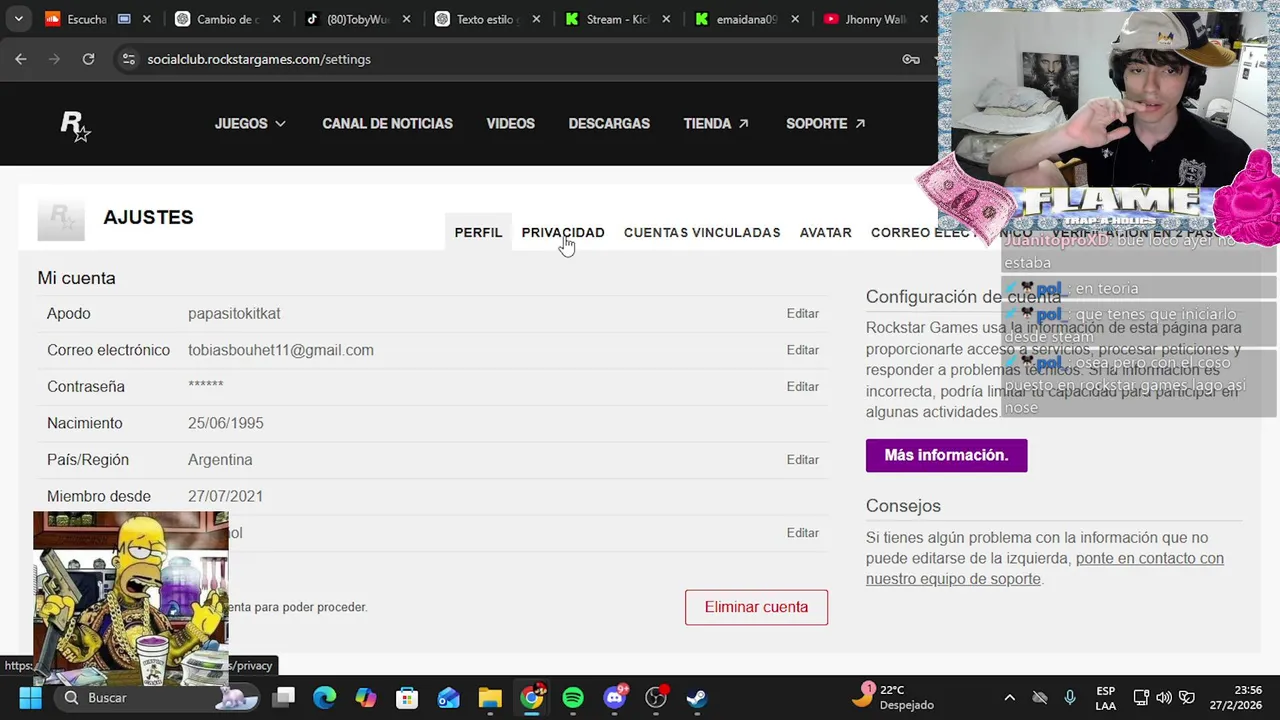Open Copilot from the taskbar
The height and width of the screenshot is (720, 1280).
click(366, 698)
